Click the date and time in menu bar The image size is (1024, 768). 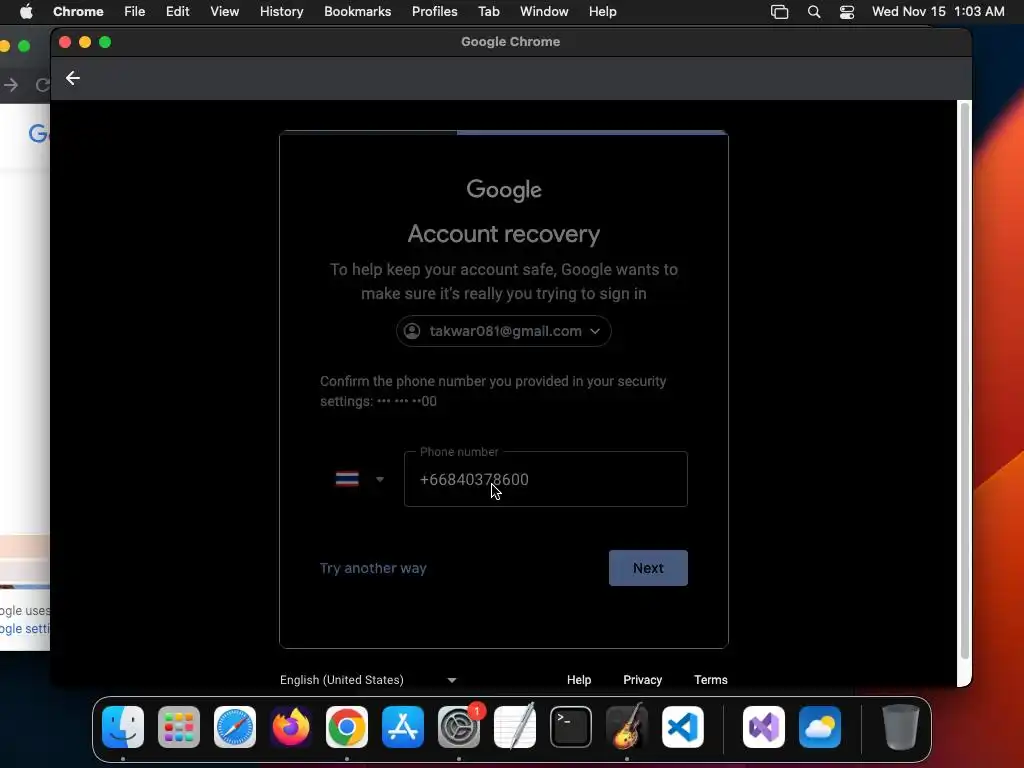pos(938,11)
